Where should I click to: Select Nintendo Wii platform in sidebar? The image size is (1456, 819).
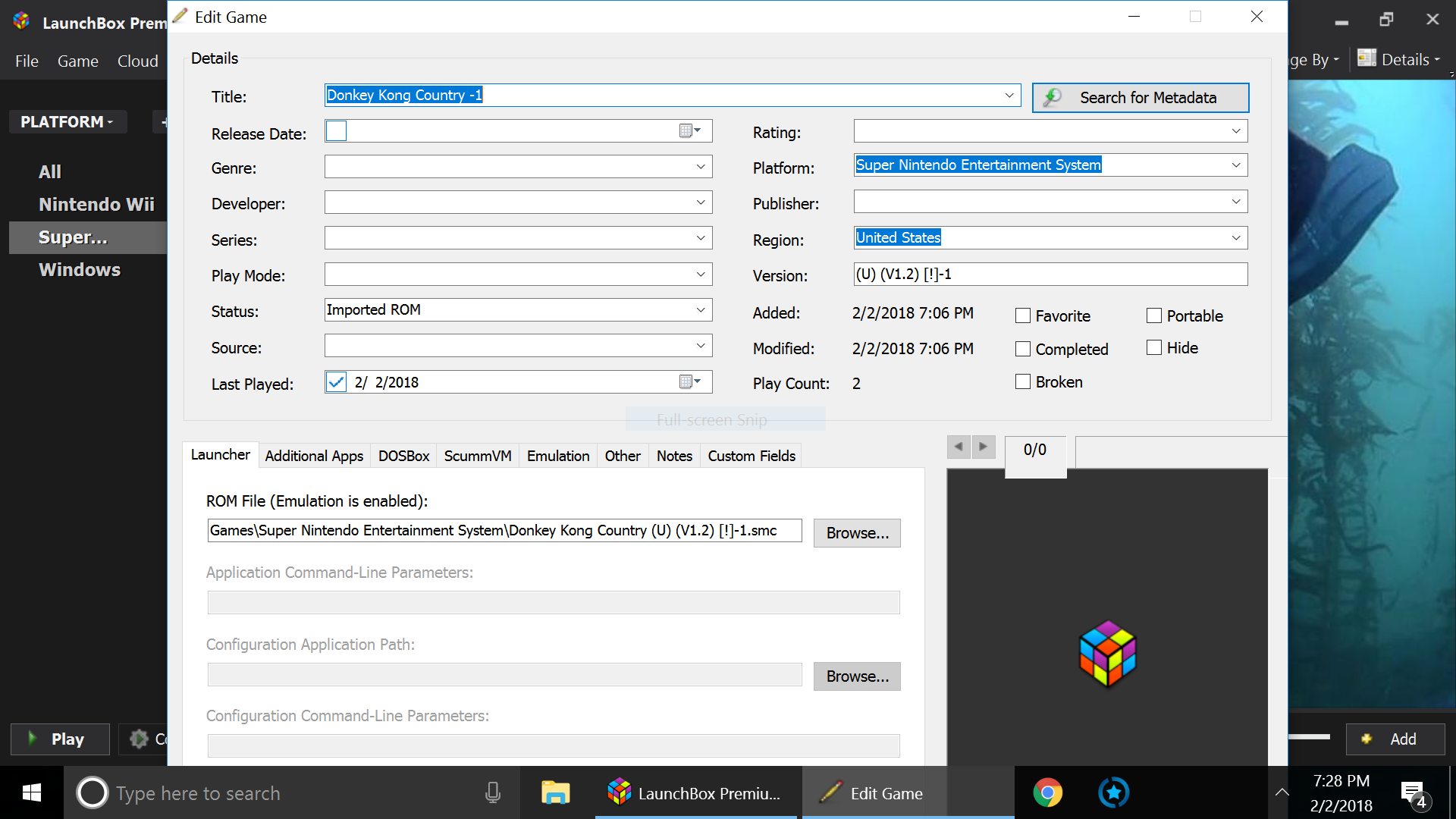coord(96,205)
